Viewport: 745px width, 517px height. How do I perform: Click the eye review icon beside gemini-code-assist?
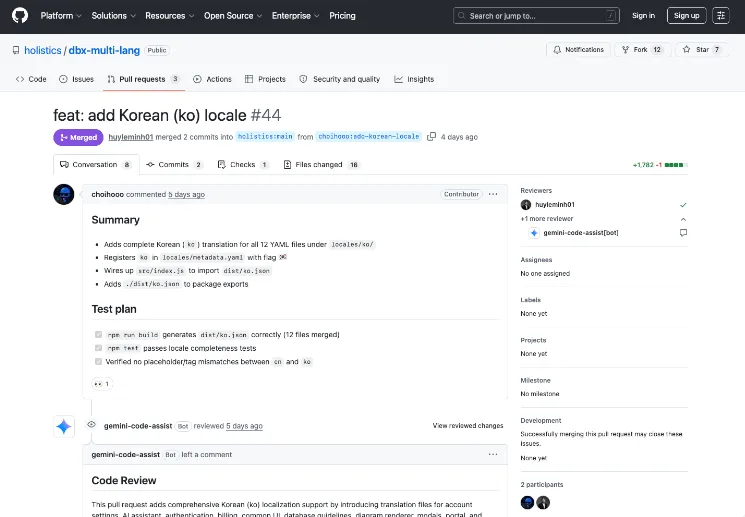92,425
